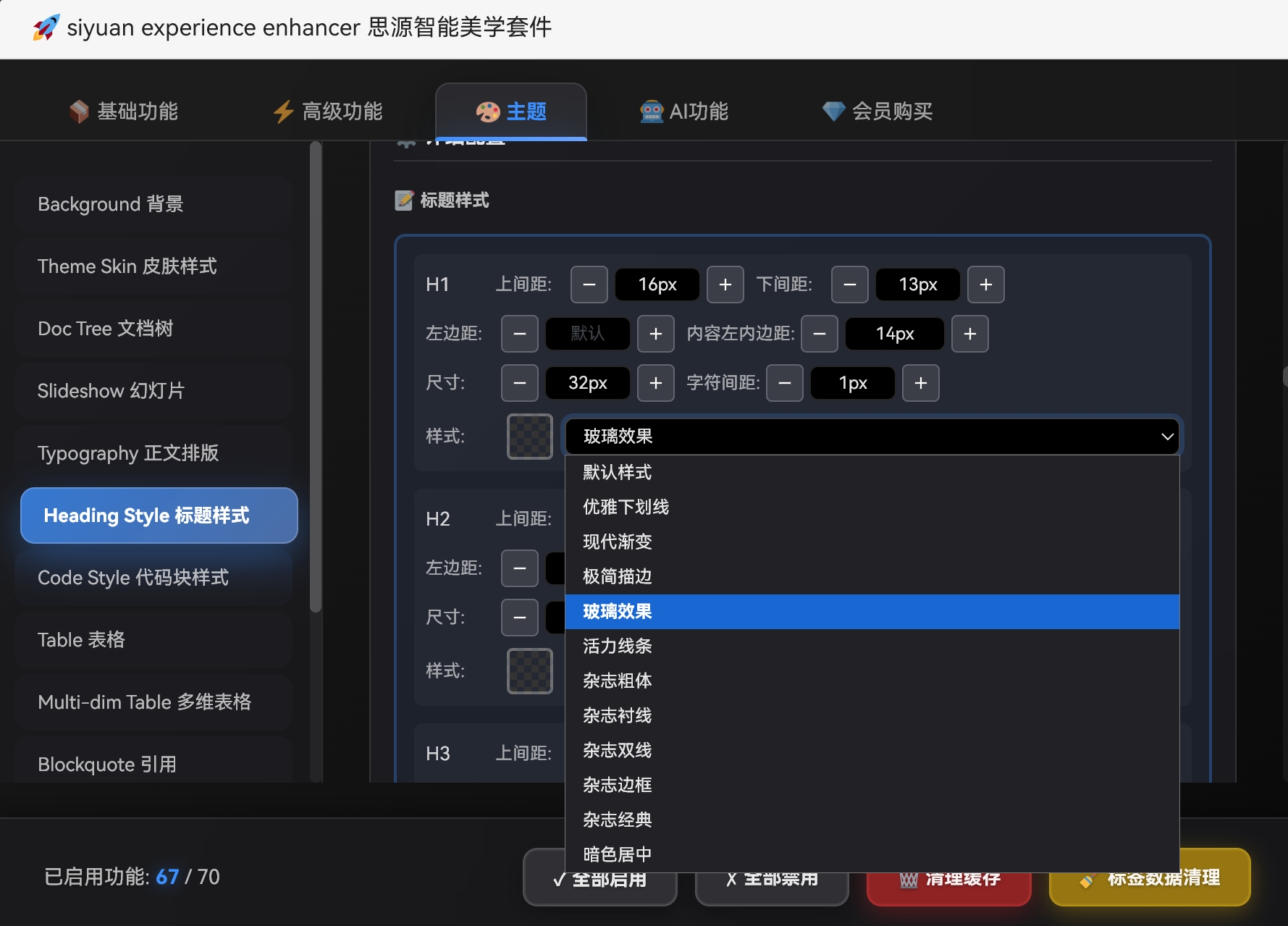Image resolution: width=1288 pixels, height=926 pixels.
Task: Click the brick icon on 基础功能 tab
Action: click(x=80, y=111)
